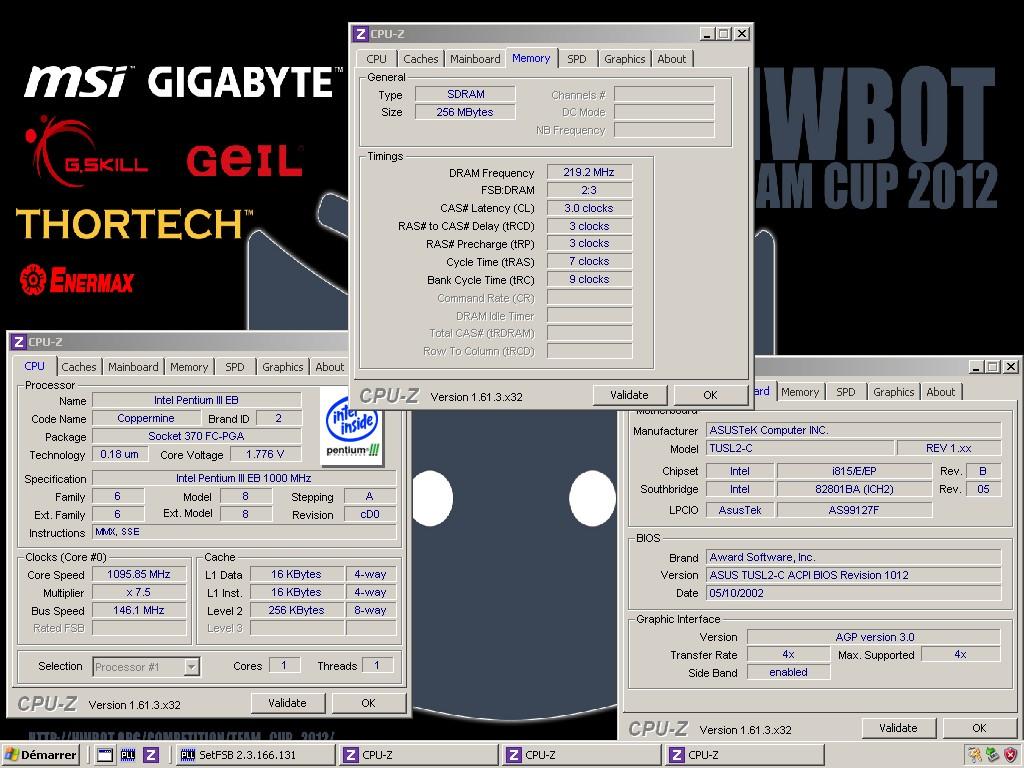Open the About tab in the mainboard window
The width and height of the screenshot is (1024, 768).
pyautogui.click(x=940, y=392)
